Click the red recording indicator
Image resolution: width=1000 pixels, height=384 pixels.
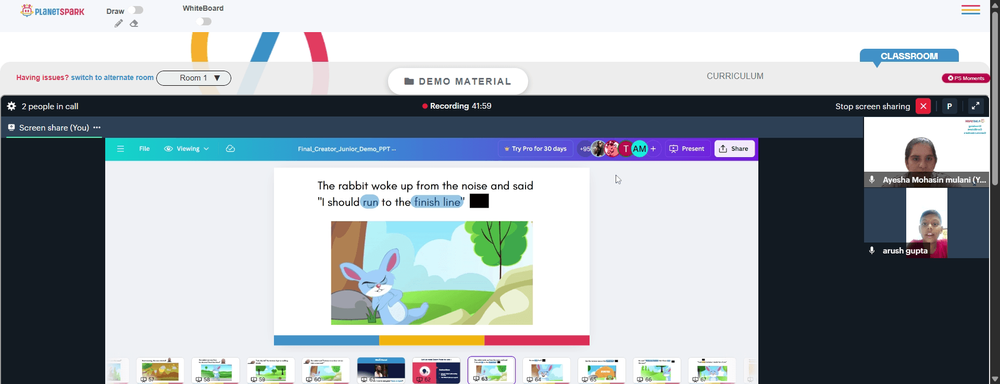tap(425, 107)
